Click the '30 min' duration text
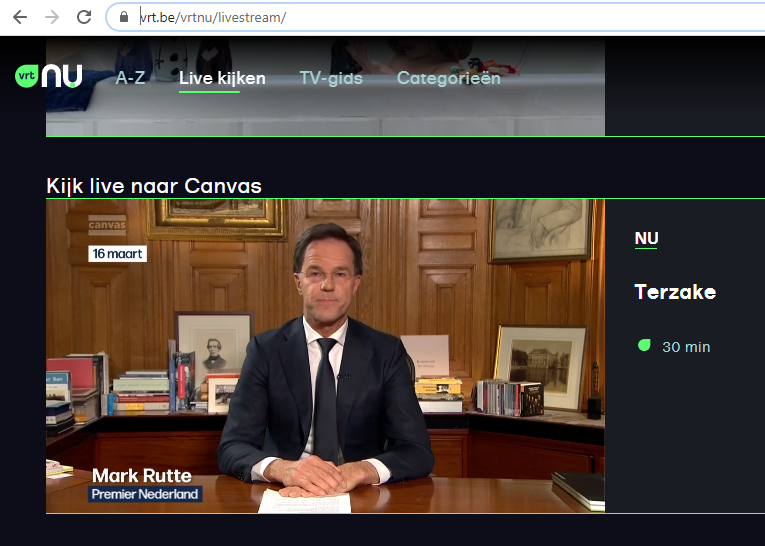Screen dimensions: 765x546 click(686, 347)
